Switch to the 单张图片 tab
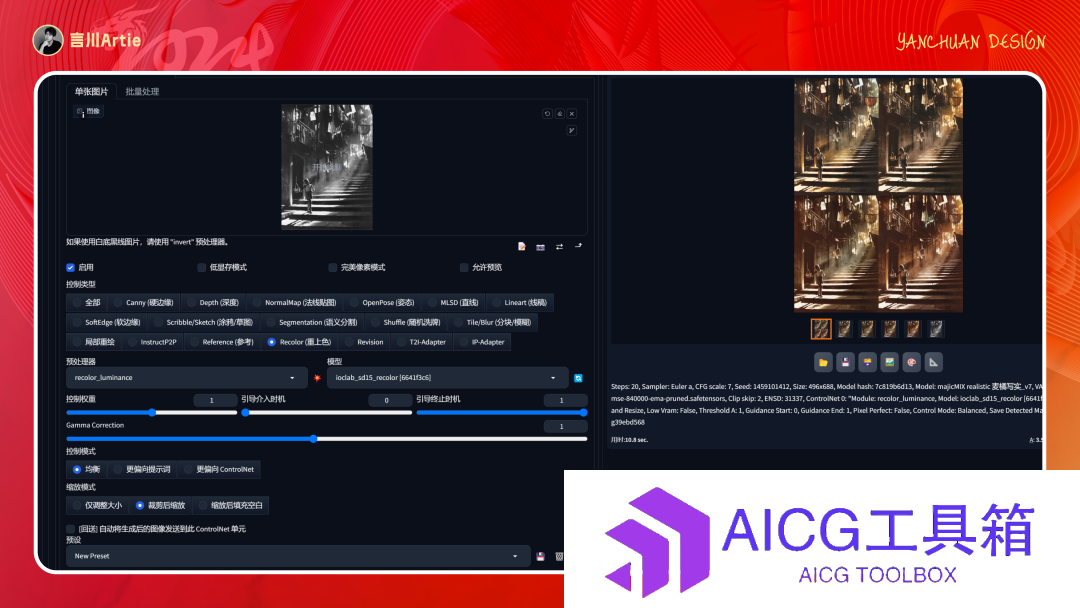Screen dimensions: 1080x608 point(92,92)
